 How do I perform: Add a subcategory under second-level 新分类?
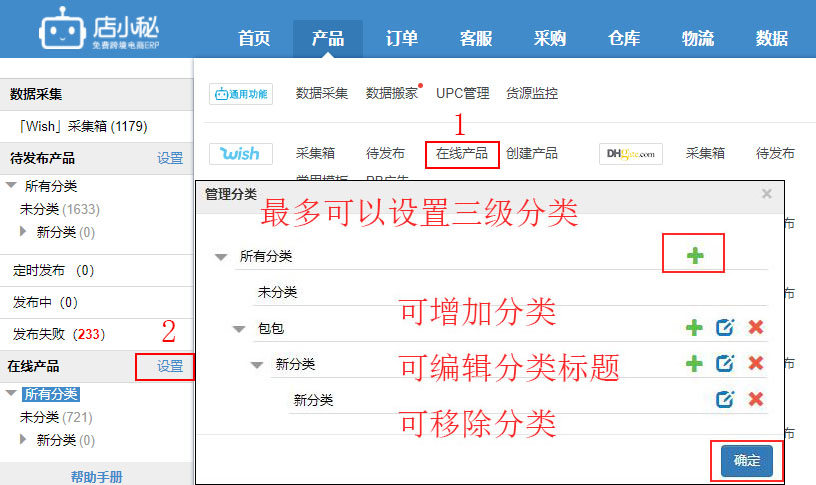694,363
